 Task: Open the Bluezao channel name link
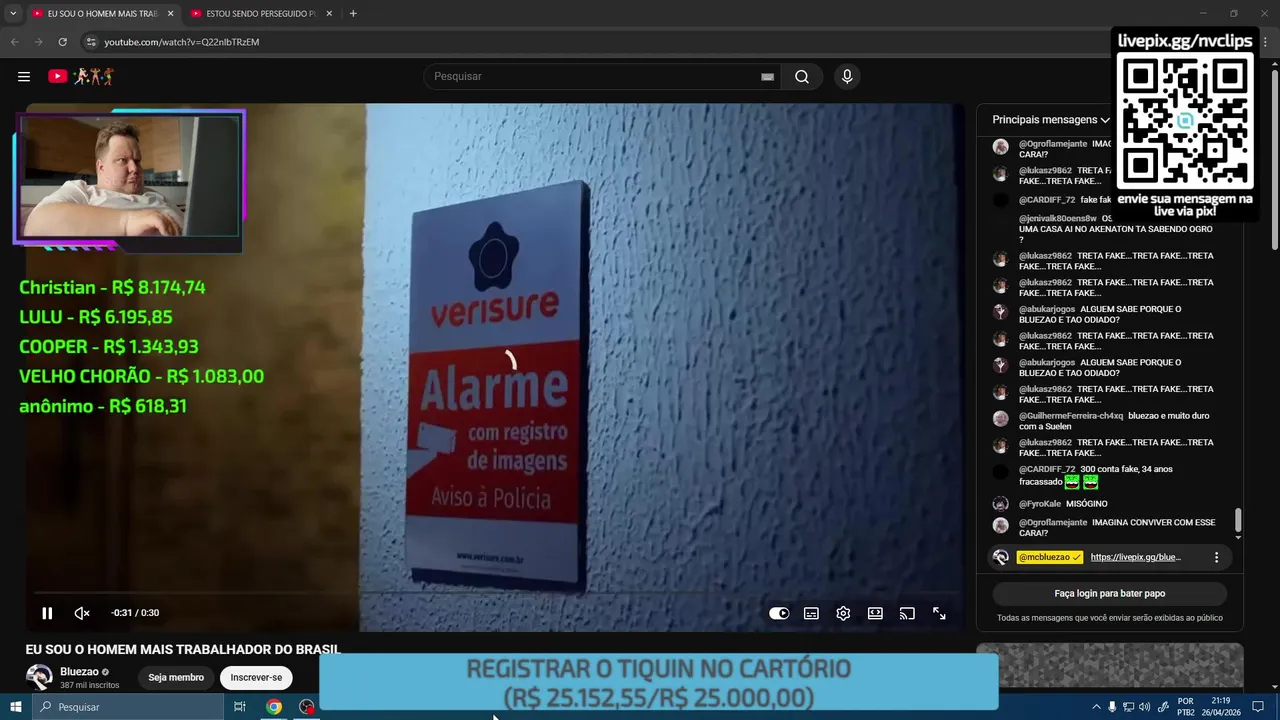pos(79,672)
